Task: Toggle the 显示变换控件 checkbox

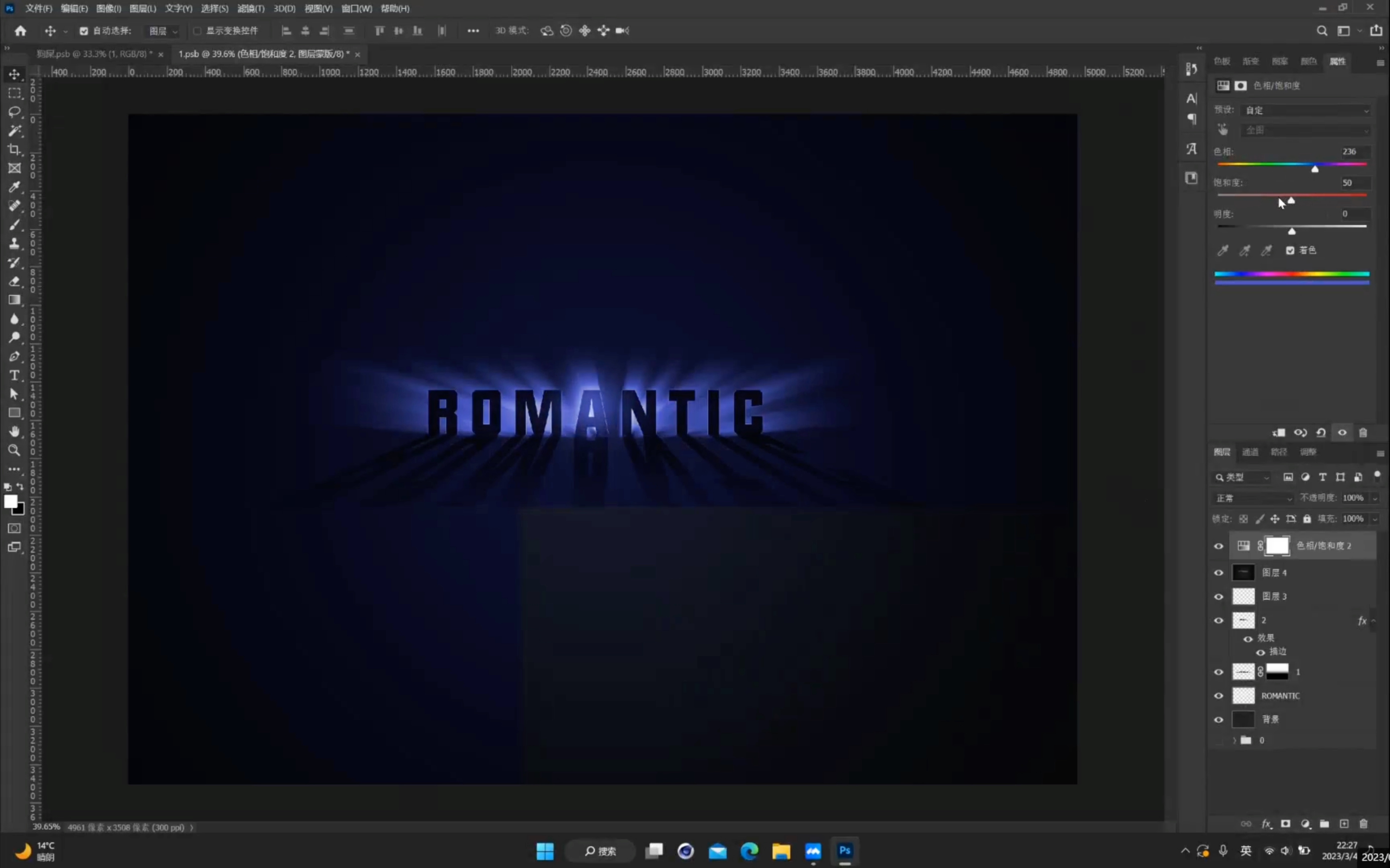Action: (197, 31)
